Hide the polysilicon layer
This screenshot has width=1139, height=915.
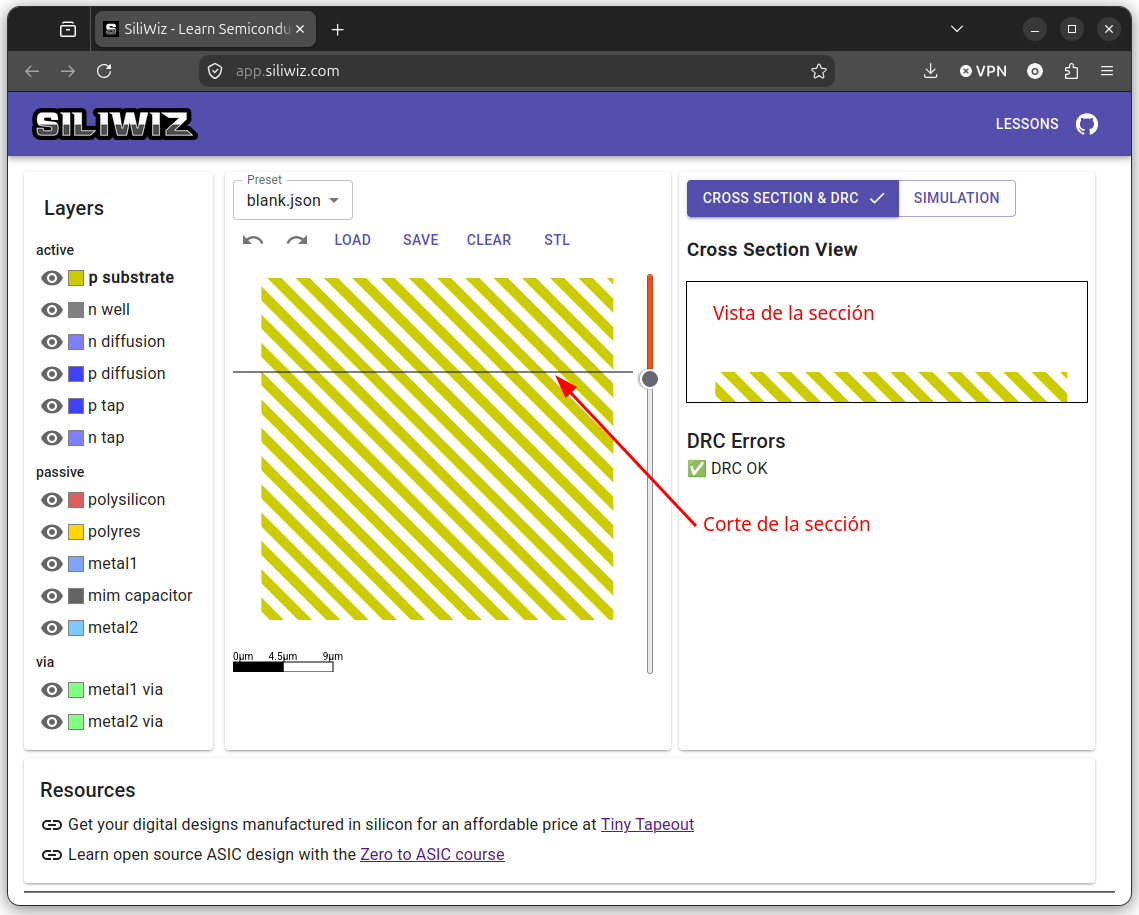pos(52,500)
